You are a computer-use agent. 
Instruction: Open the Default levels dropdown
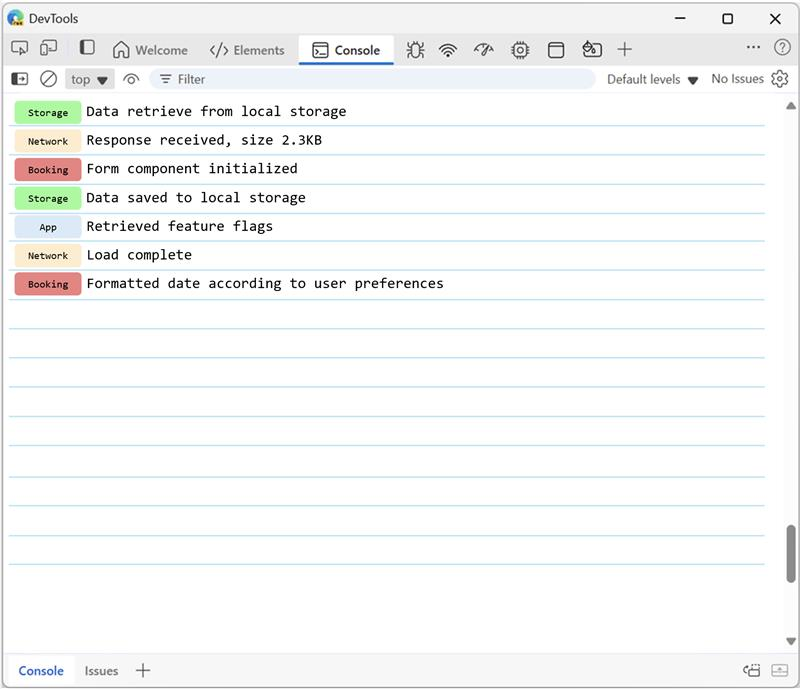coord(652,79)
